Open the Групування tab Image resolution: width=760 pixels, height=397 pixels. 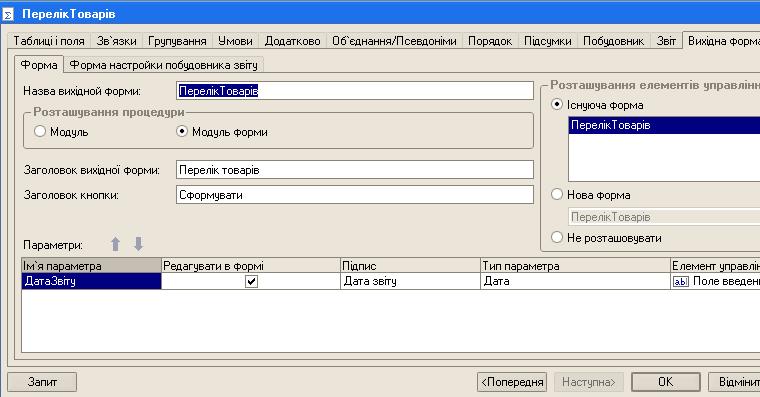pyautogui.click(x=177, y=41)
